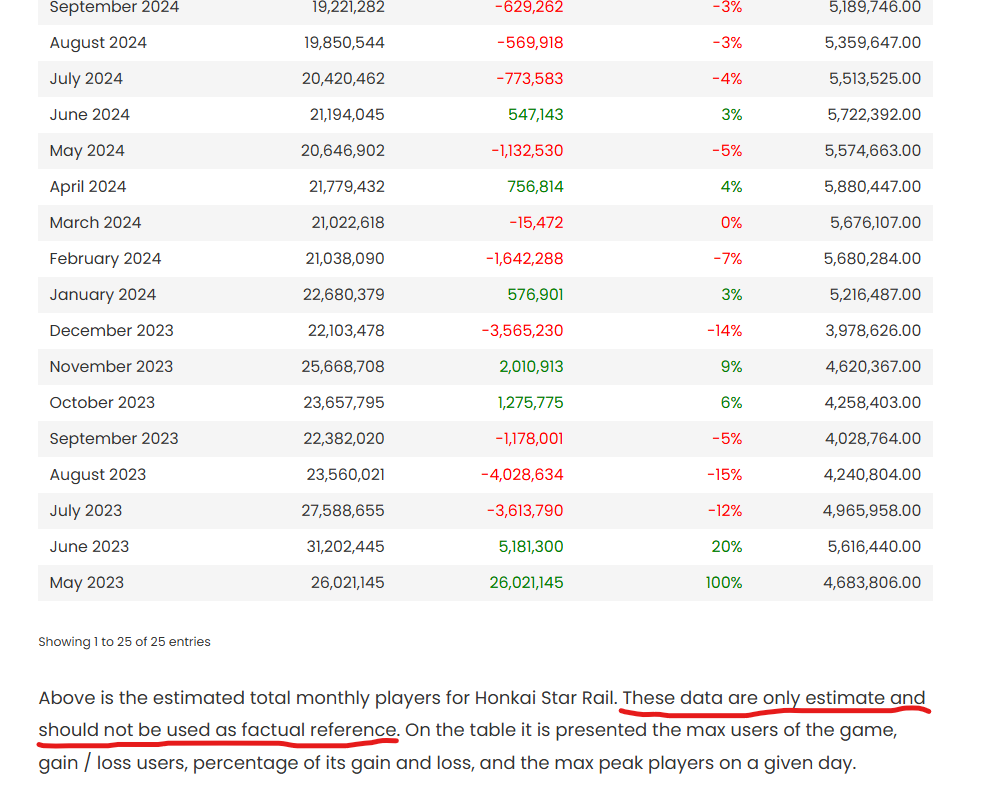The width and height of the screenshot is (986, 792).
Task: Click the -14% percentage cell
Action: click(724, 331)
